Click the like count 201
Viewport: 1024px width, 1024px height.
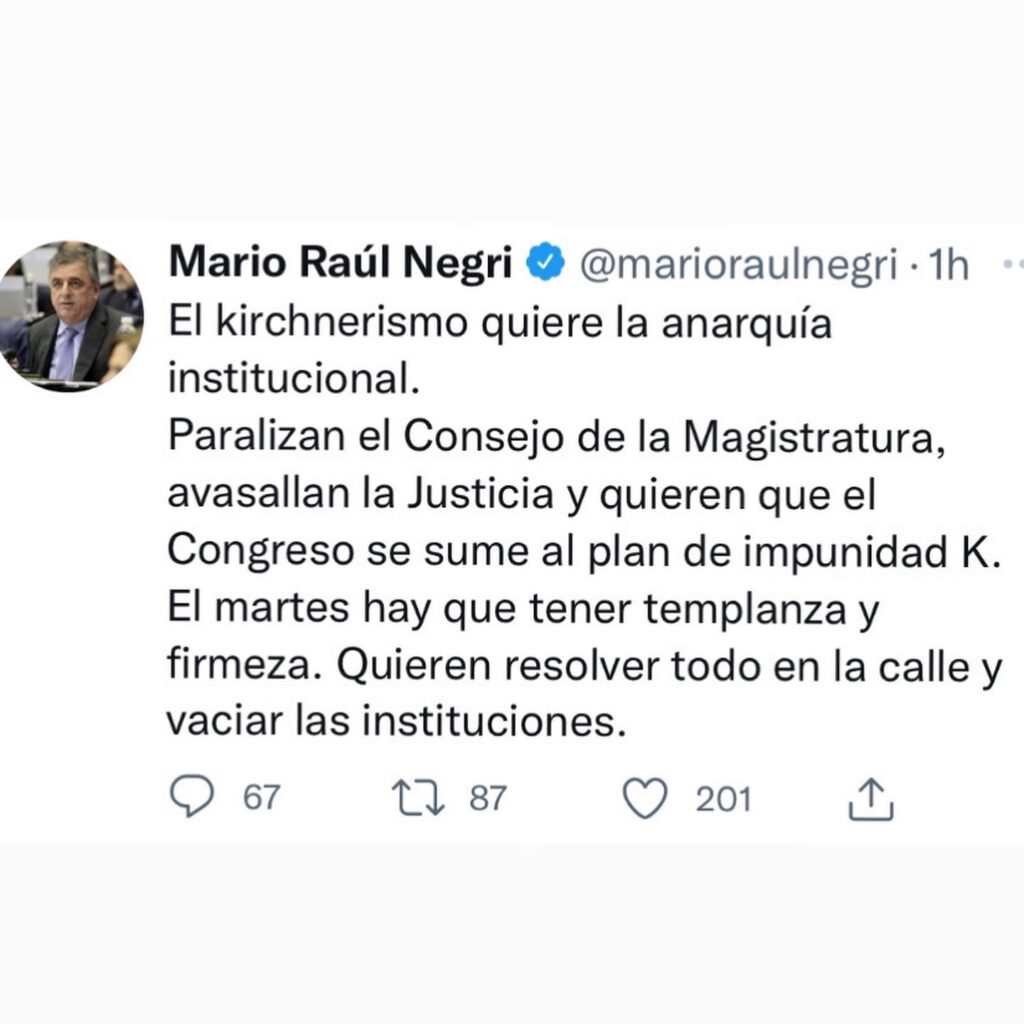pos(724,799)
